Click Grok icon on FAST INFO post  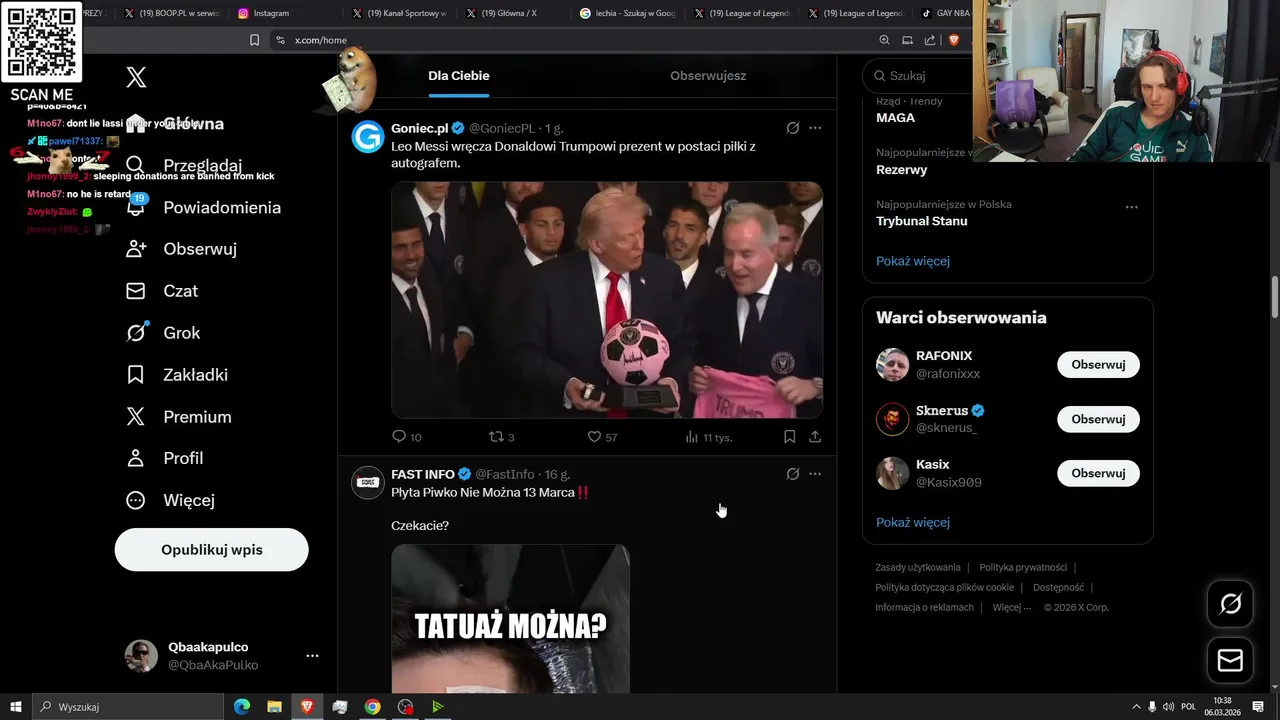click(793, 474)
